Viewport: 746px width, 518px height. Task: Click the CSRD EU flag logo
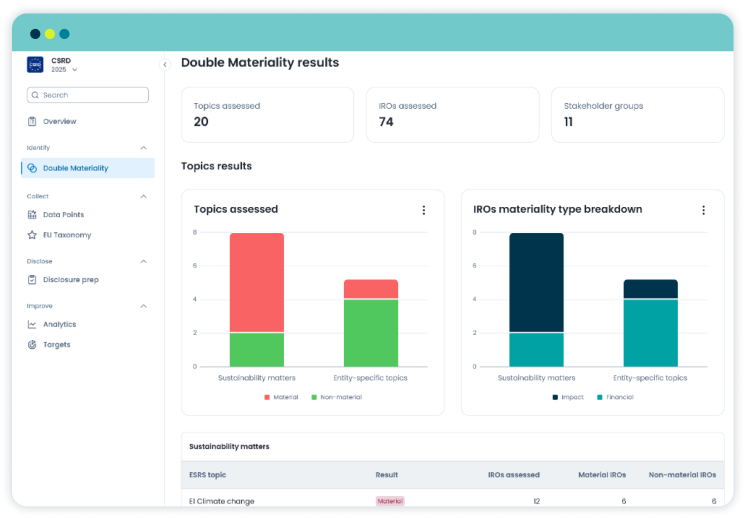35,64
